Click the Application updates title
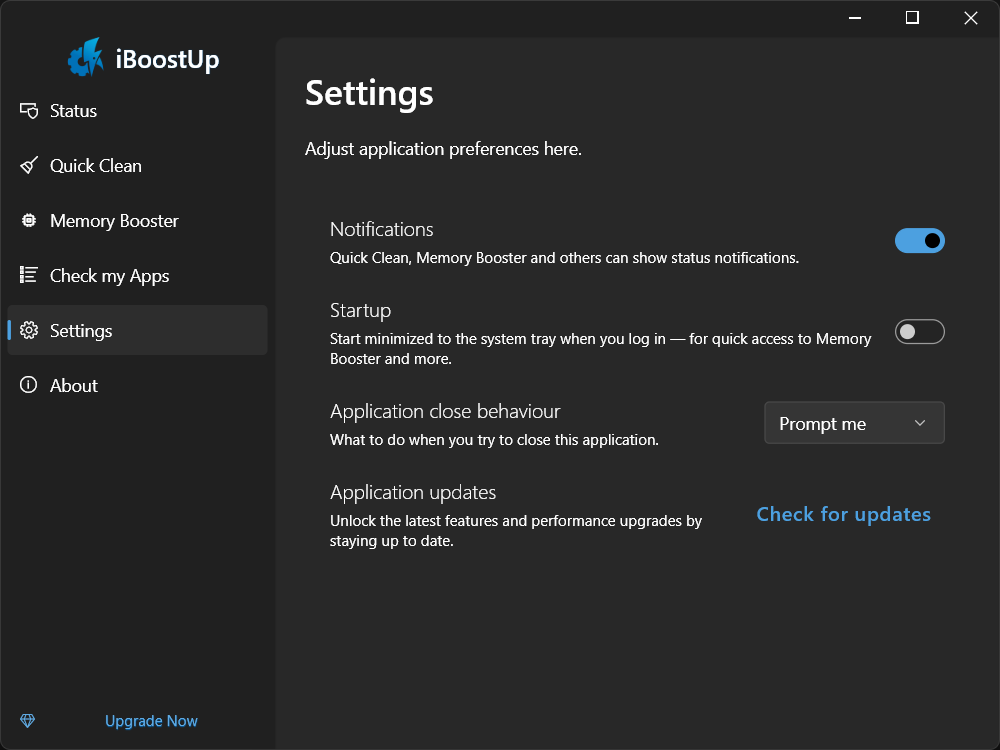 coord(413,492)
